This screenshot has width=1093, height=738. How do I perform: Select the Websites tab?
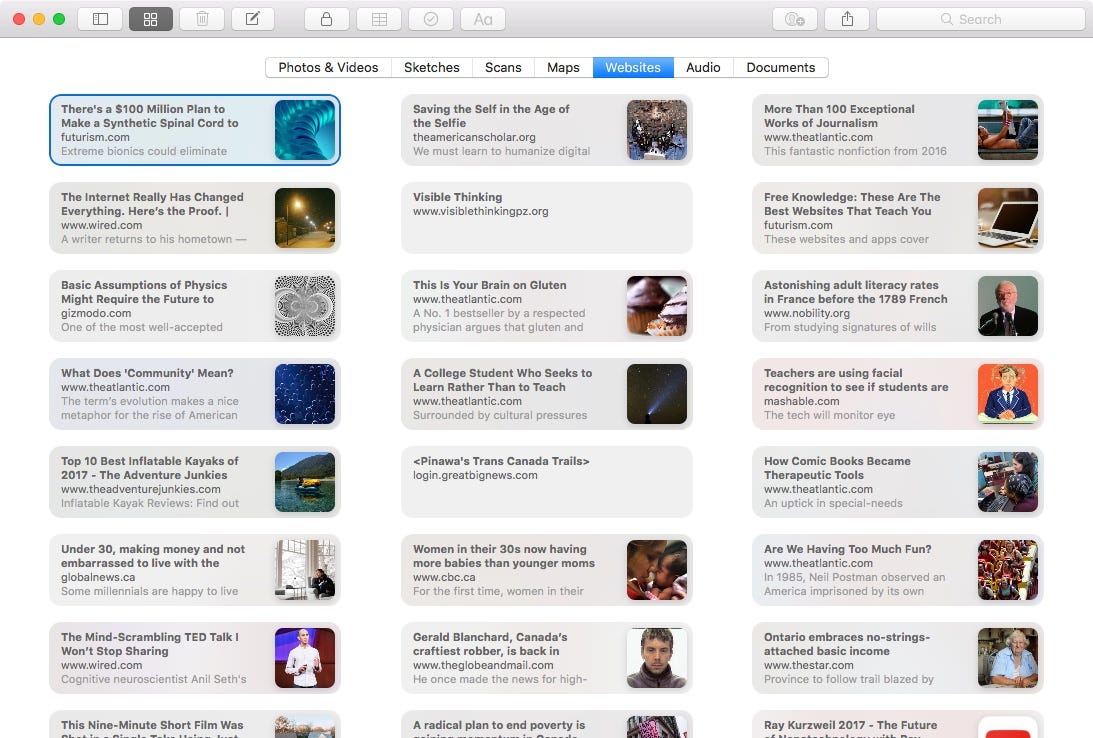(633, 68)
